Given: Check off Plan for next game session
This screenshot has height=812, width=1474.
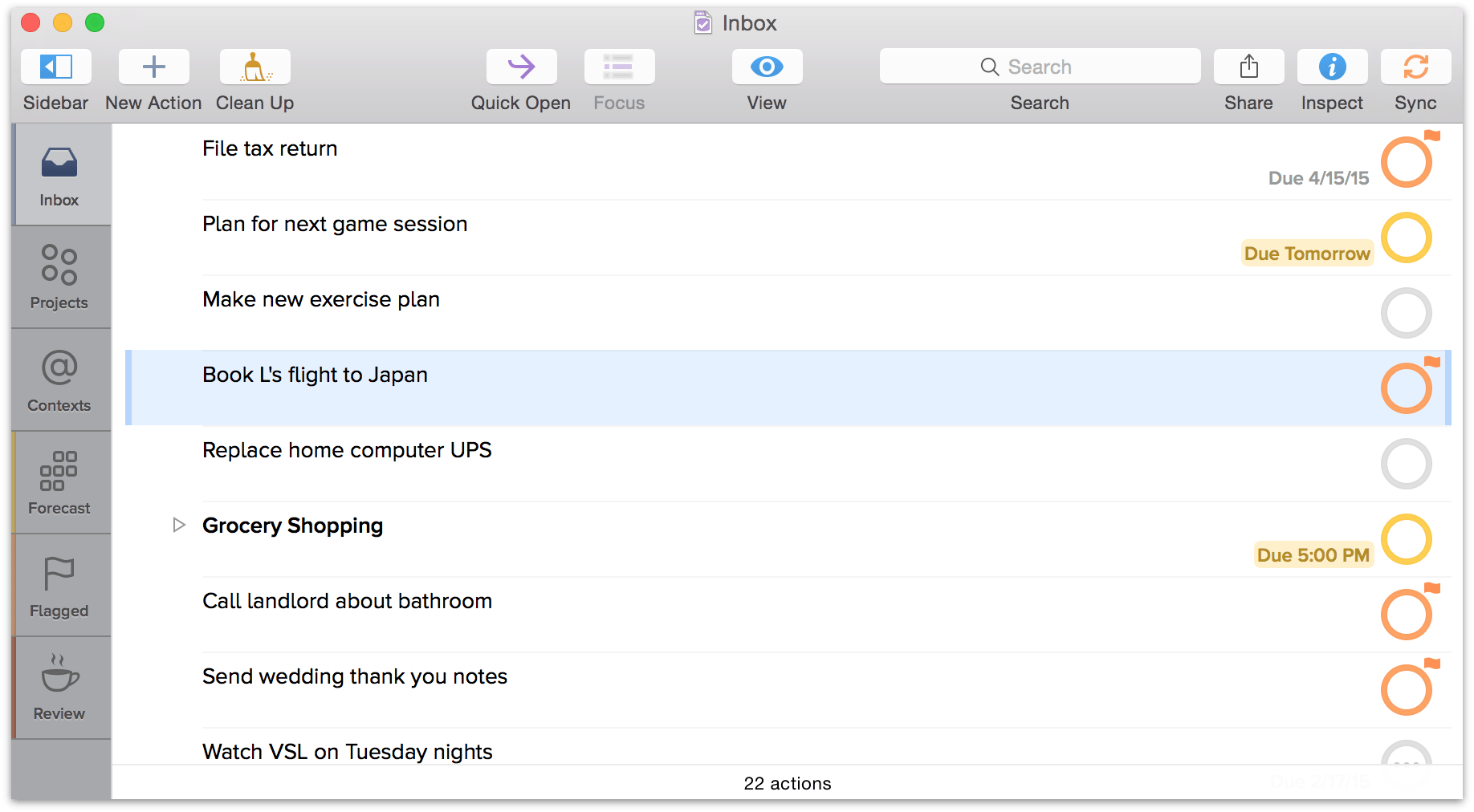Looking at the screenshot, I should tap(1407, 238).
